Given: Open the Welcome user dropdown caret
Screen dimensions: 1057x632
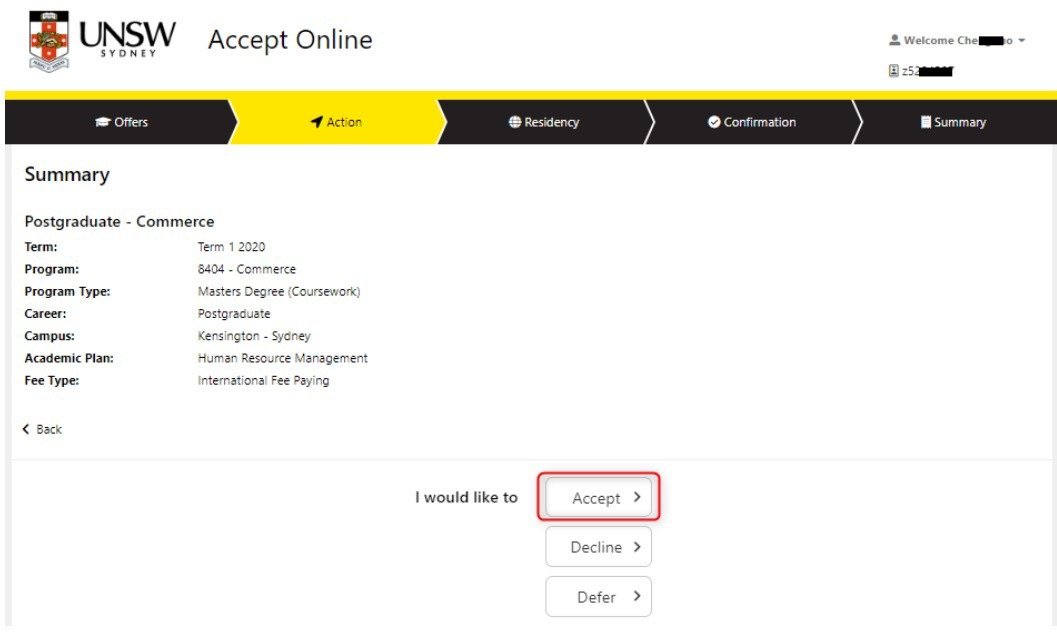Looking at the screenshot, I should coord(1022,41).
